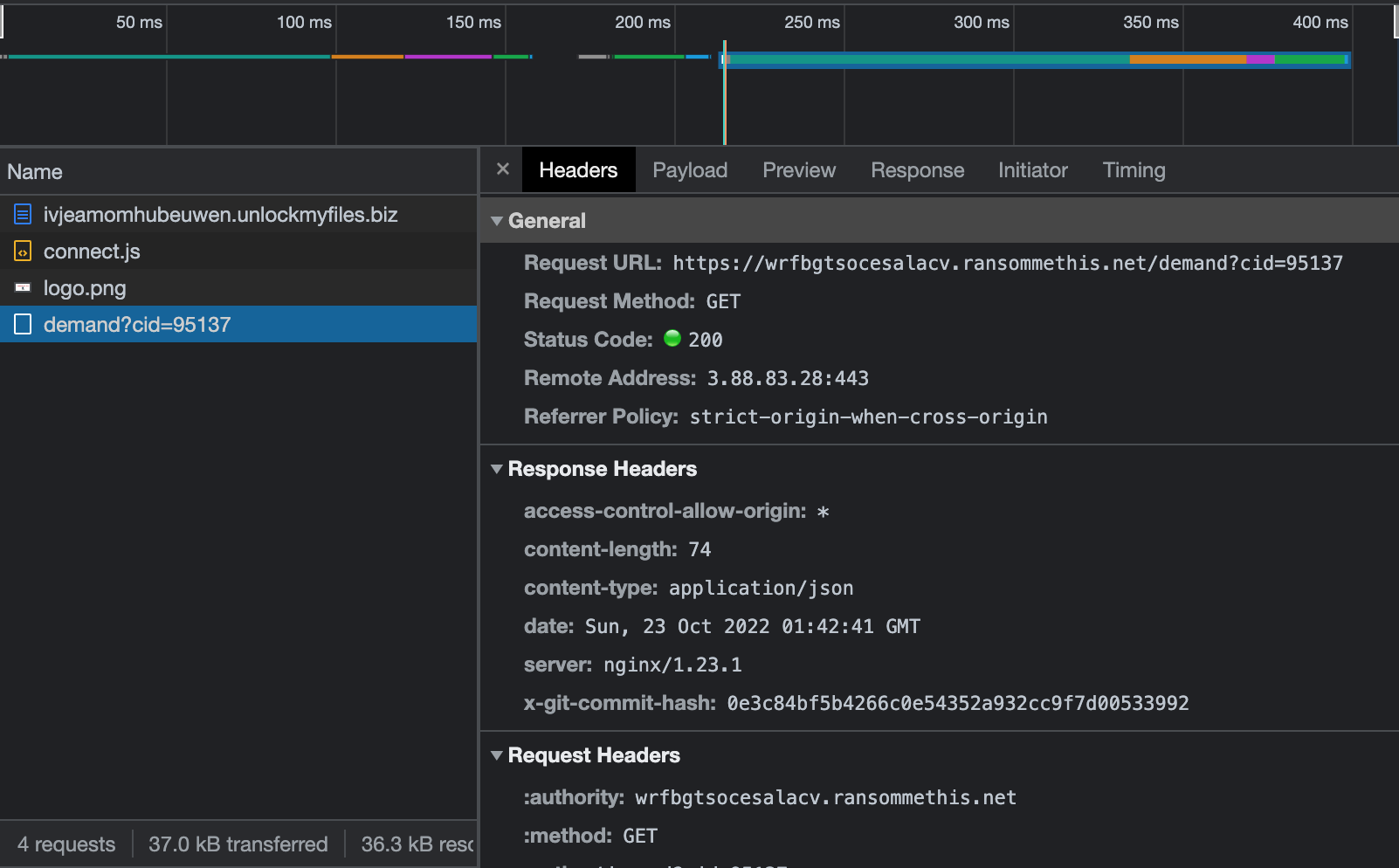Close the request details panel

[x=503, y=169]
